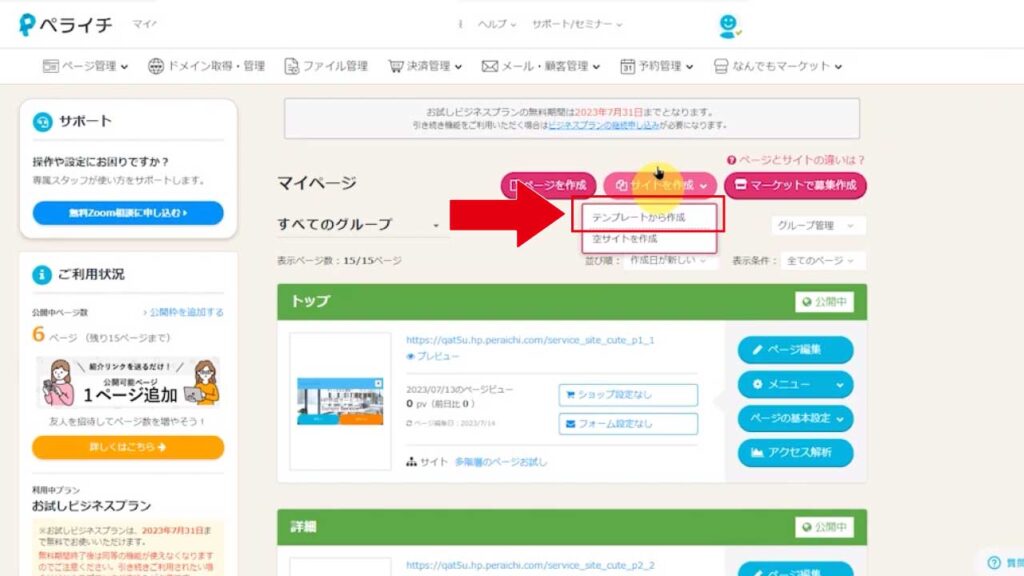Click the eye icon beside プレビュー

[x=411, y=357]
